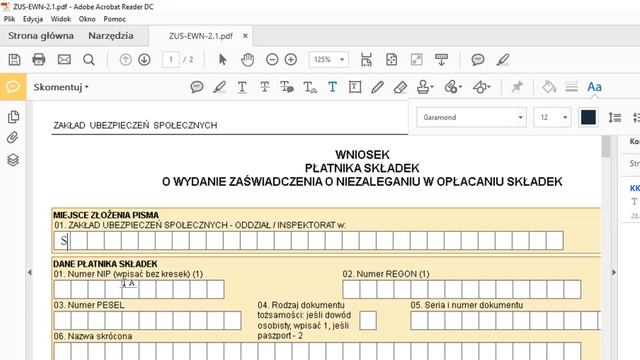
Task: Toggle the keep tool selected pin
Action: point(517,87)
